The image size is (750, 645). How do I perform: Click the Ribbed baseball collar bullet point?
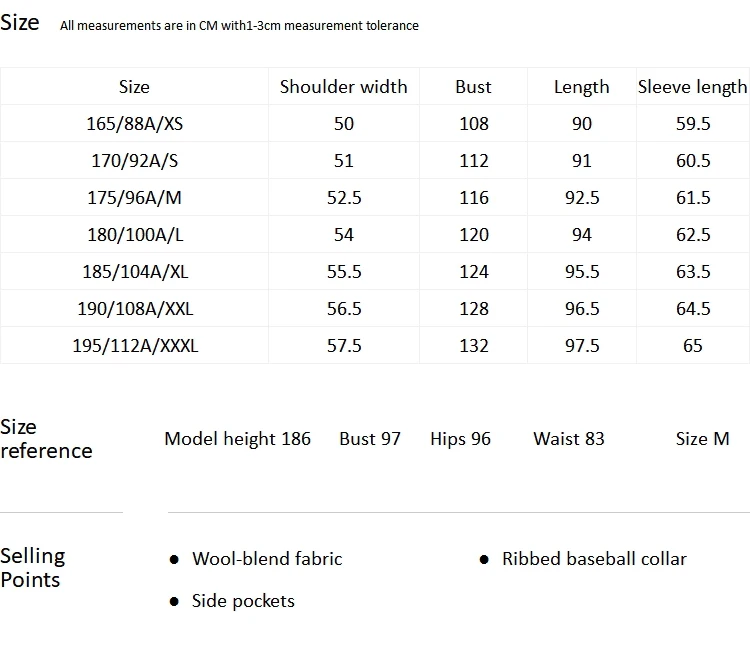(594, 559)
